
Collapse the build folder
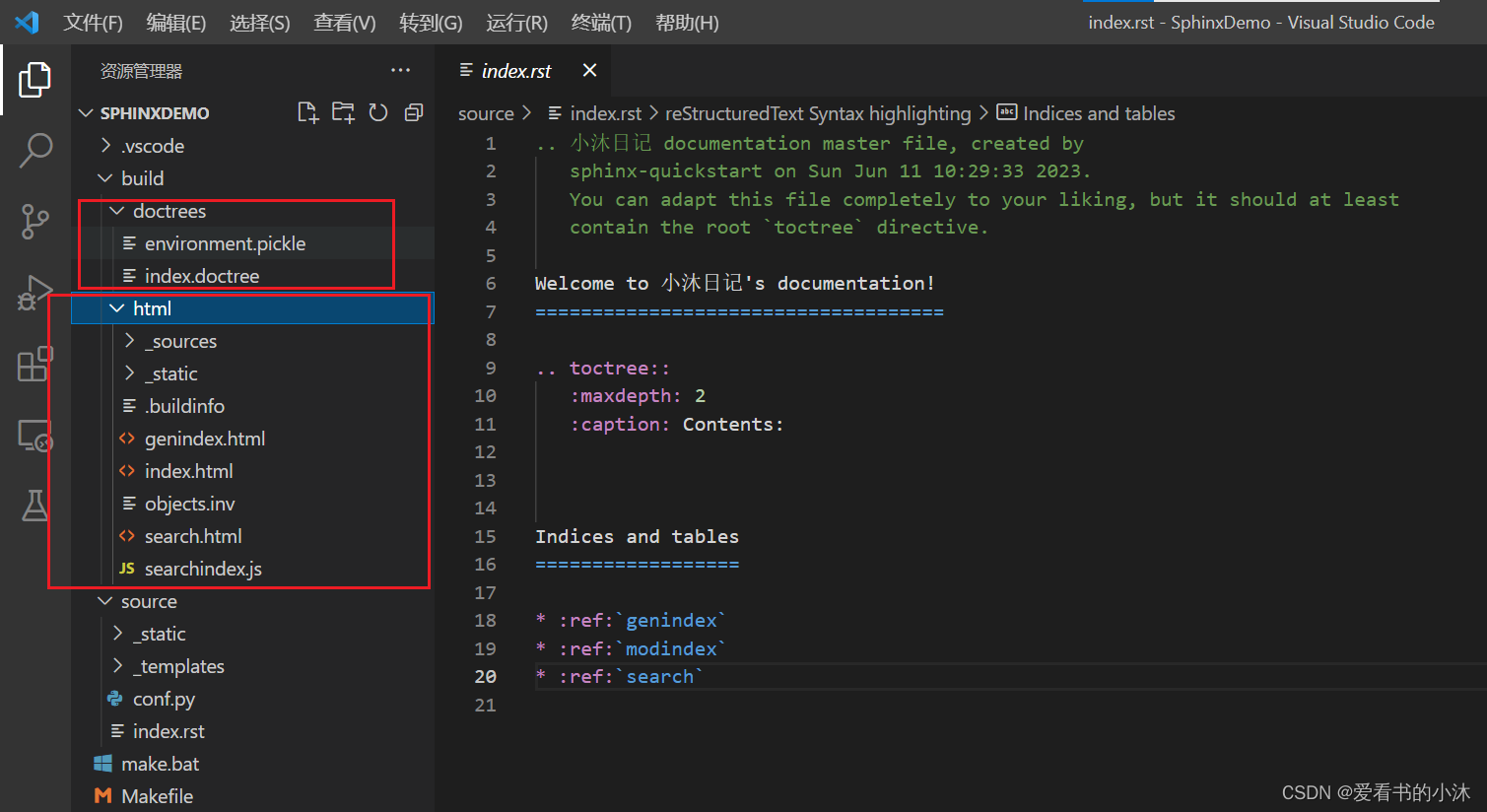pyautogui.click(x=105, y=178)
